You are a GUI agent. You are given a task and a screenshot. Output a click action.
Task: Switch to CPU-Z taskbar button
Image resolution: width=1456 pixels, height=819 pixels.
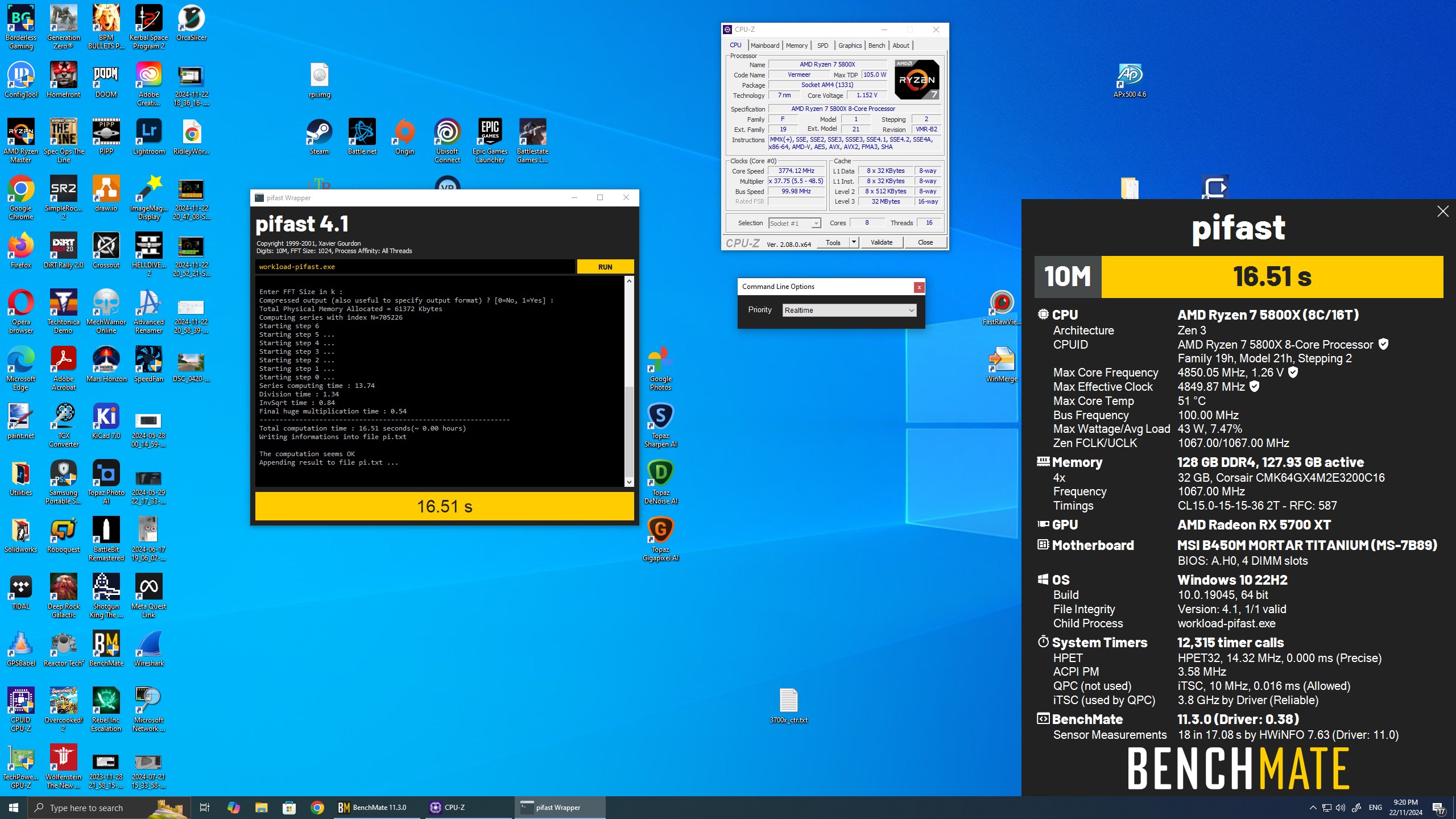click(469, 808)
